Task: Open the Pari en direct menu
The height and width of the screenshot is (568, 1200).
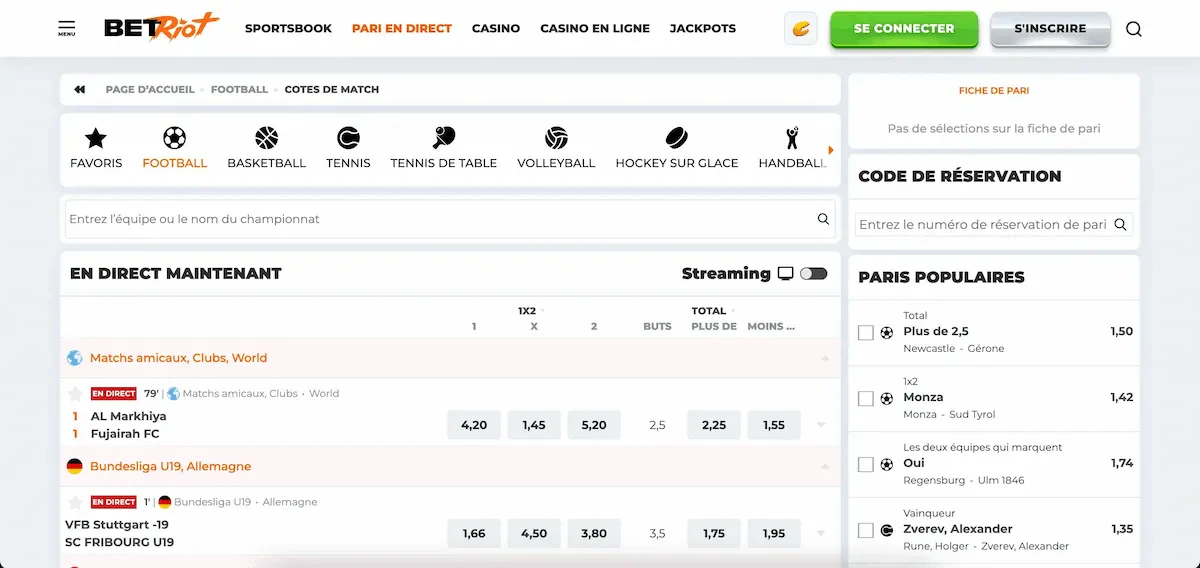Action: 402,28
